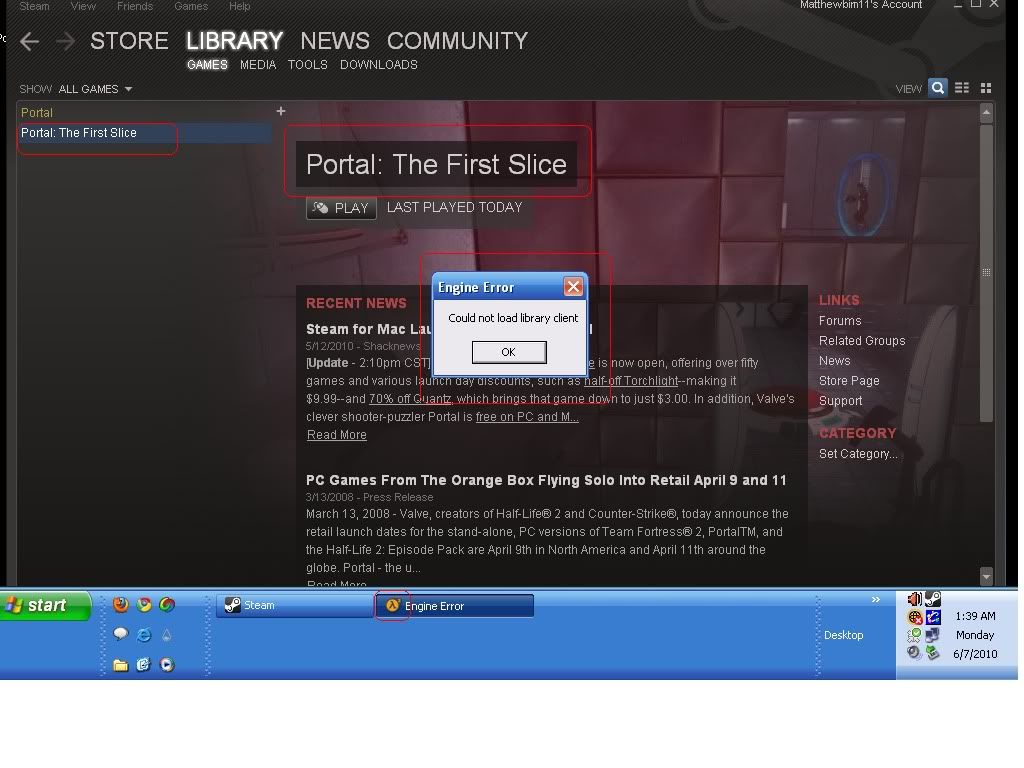Launch Windows Media Player from quick launch
Screen dimensions: 1024x768
coord(167,665)
